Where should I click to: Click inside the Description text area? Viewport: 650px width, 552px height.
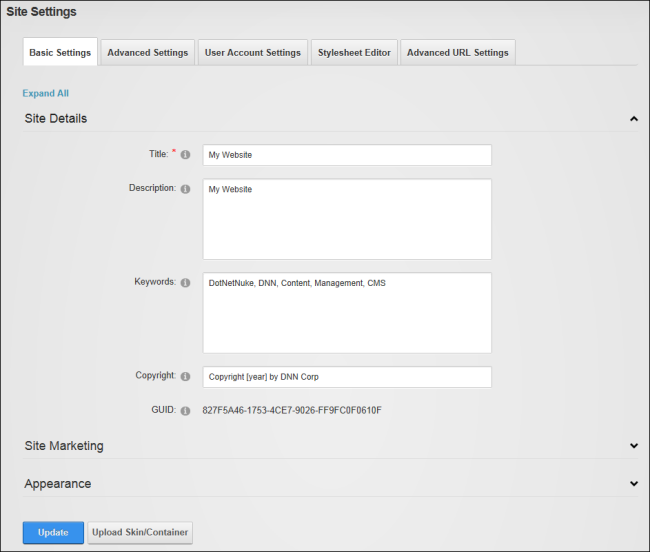click(x=347, y=219)
